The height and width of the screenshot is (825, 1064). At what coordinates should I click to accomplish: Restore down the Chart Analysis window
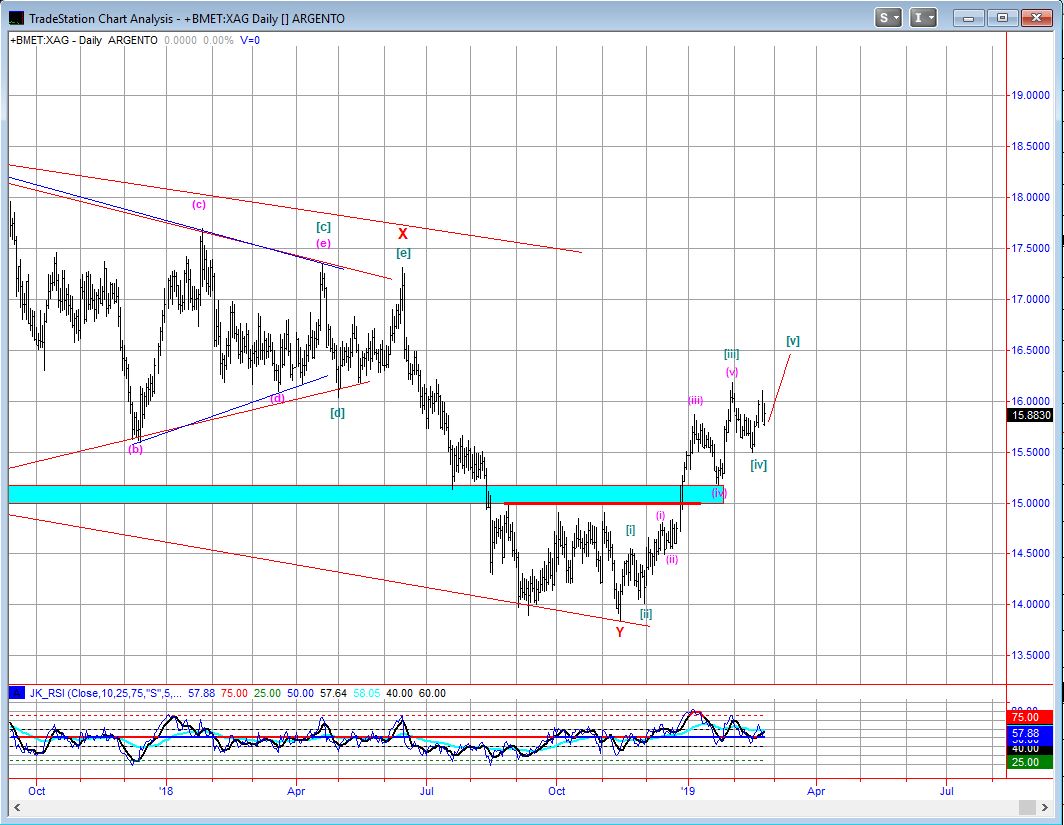coord(1002,18)
